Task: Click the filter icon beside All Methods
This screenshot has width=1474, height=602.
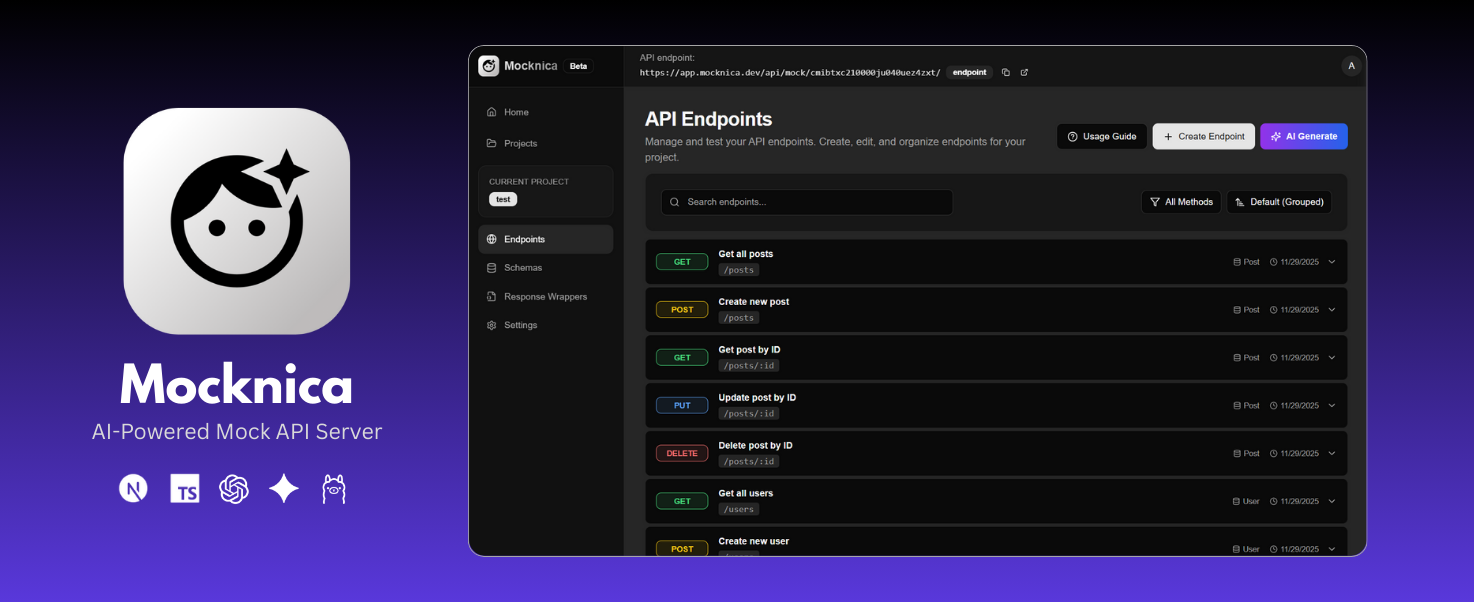Action: (x=1155, y=201)
